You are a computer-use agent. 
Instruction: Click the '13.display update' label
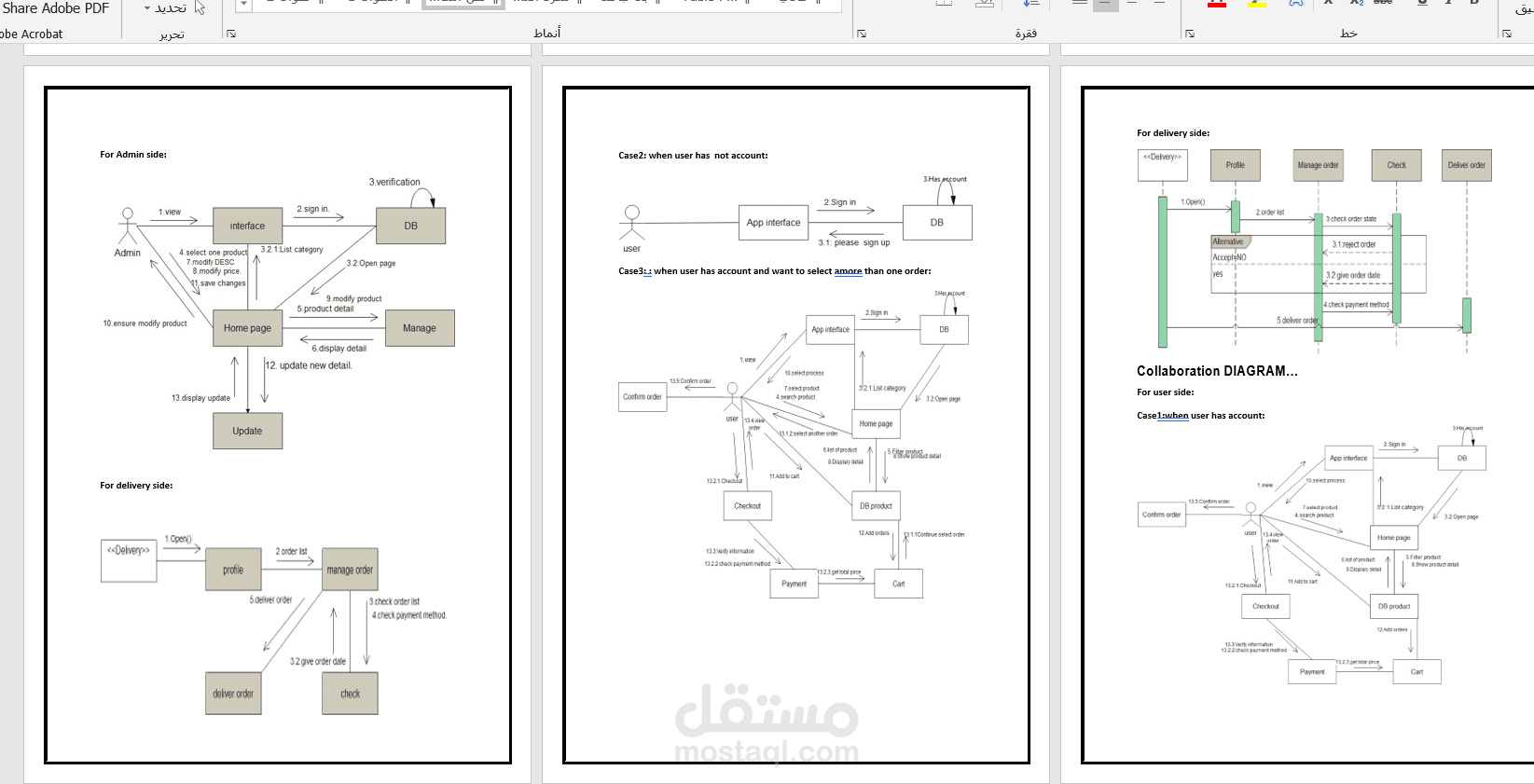coord(200,398)
